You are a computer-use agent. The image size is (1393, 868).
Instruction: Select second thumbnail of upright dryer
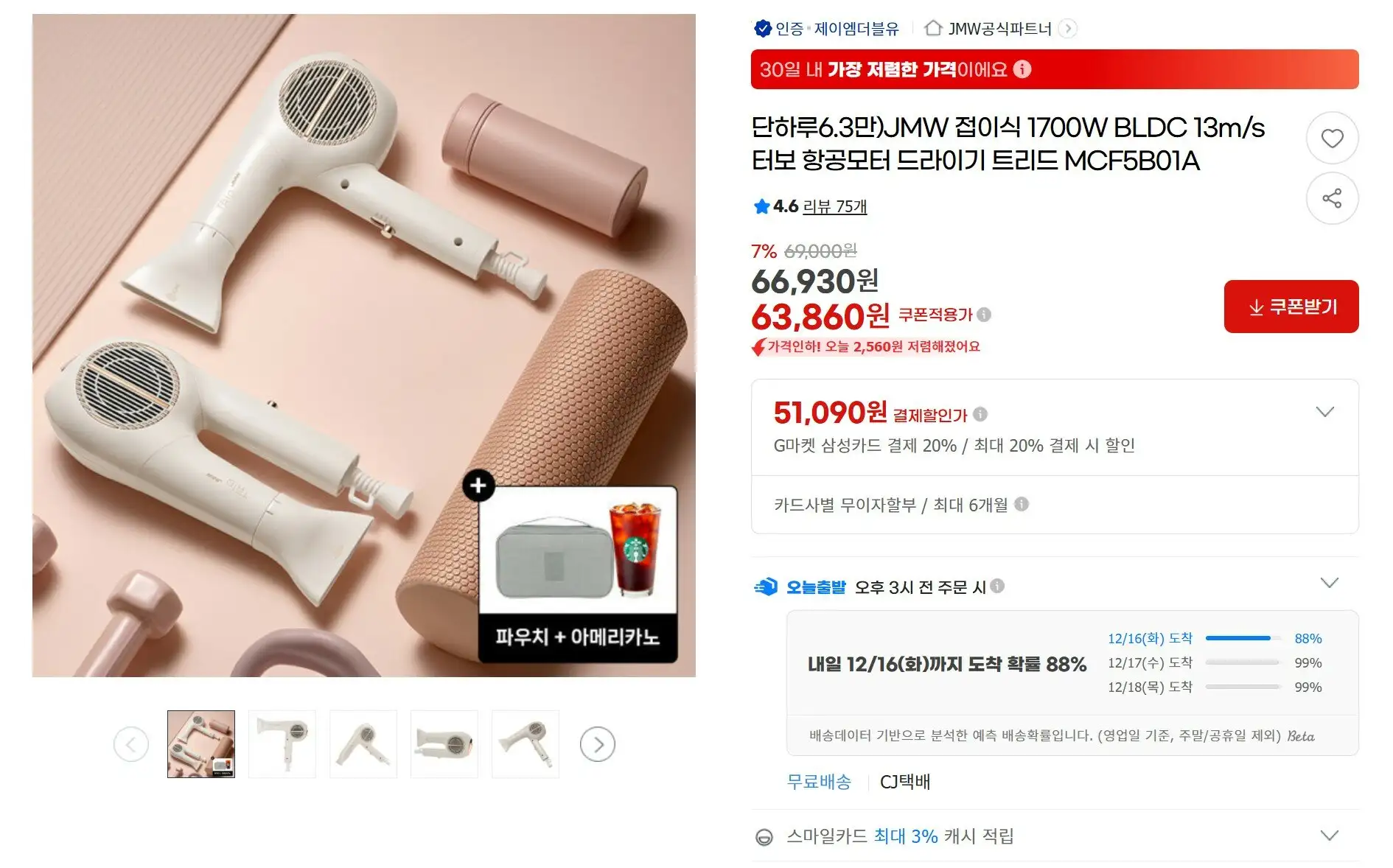coord(282,744)
